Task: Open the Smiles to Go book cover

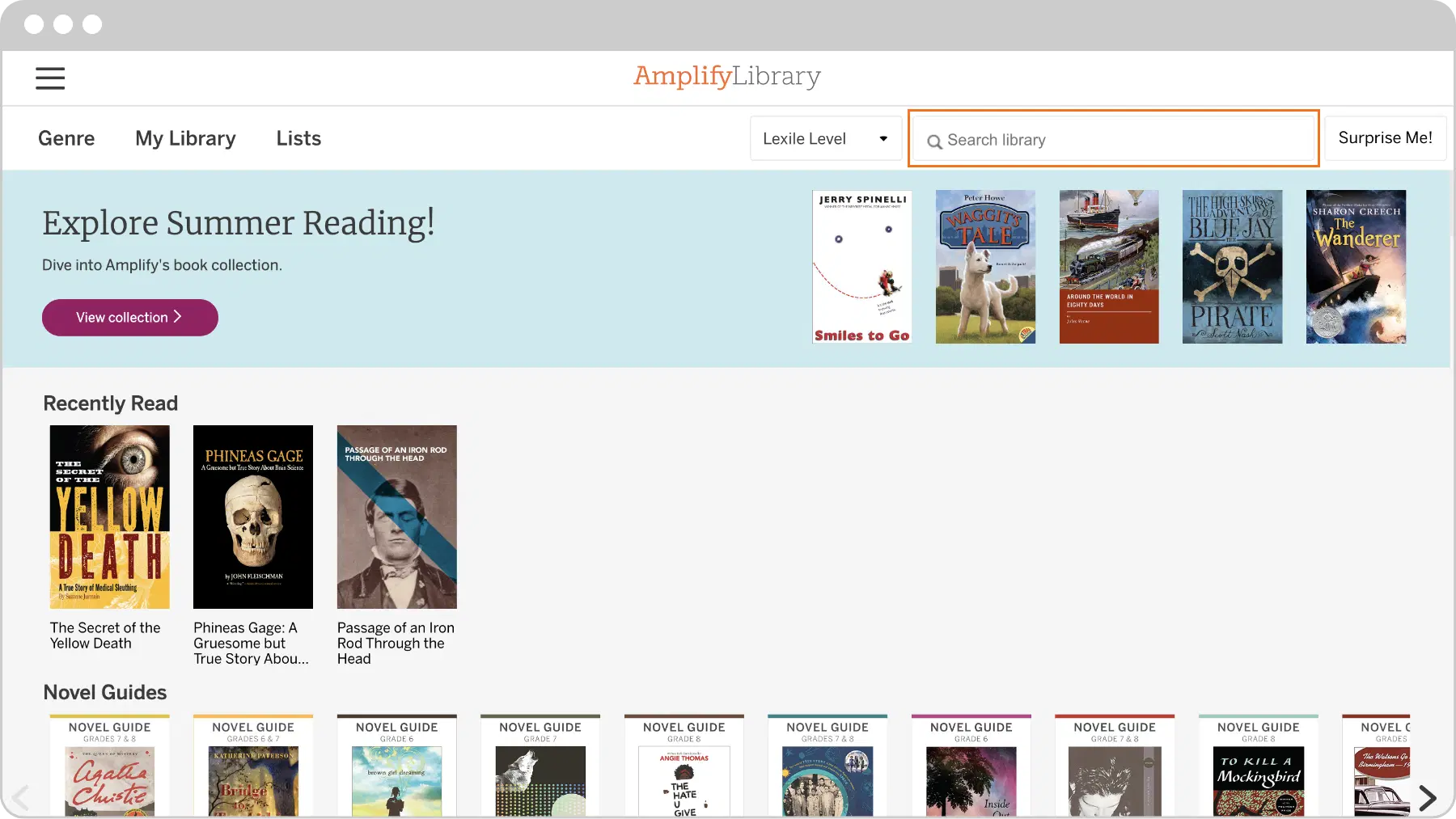Action: [862, 267]
